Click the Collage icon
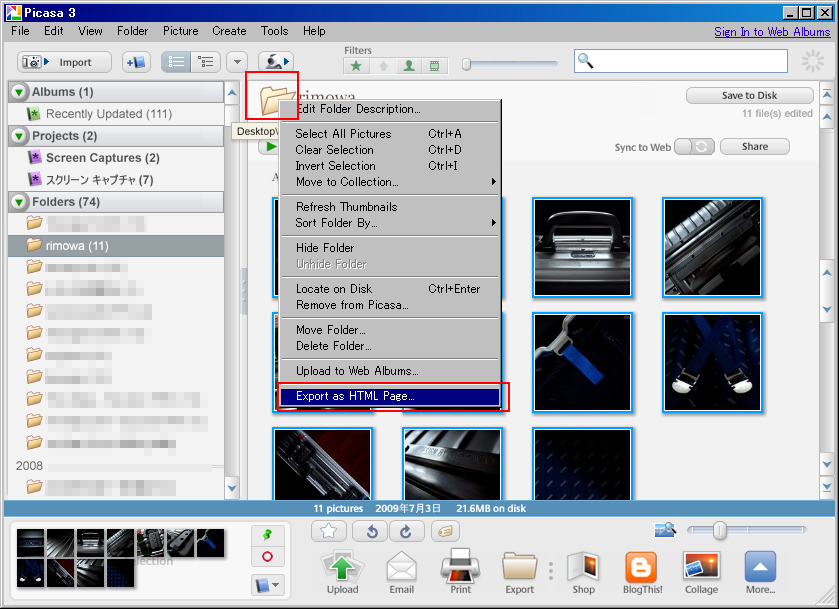Image resolution: width=839 pixels, height=609 pixels. click(x=701, y=567)
